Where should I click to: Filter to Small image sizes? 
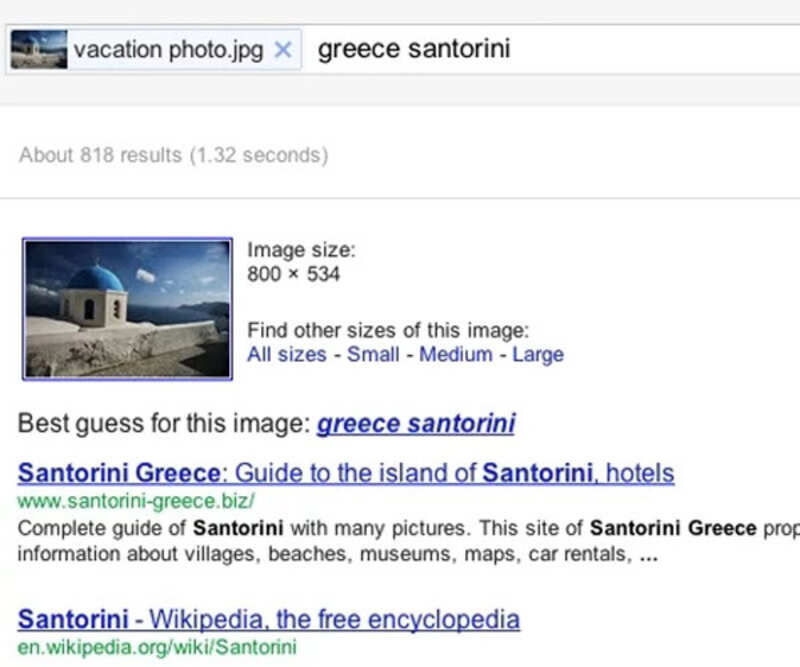373,354
